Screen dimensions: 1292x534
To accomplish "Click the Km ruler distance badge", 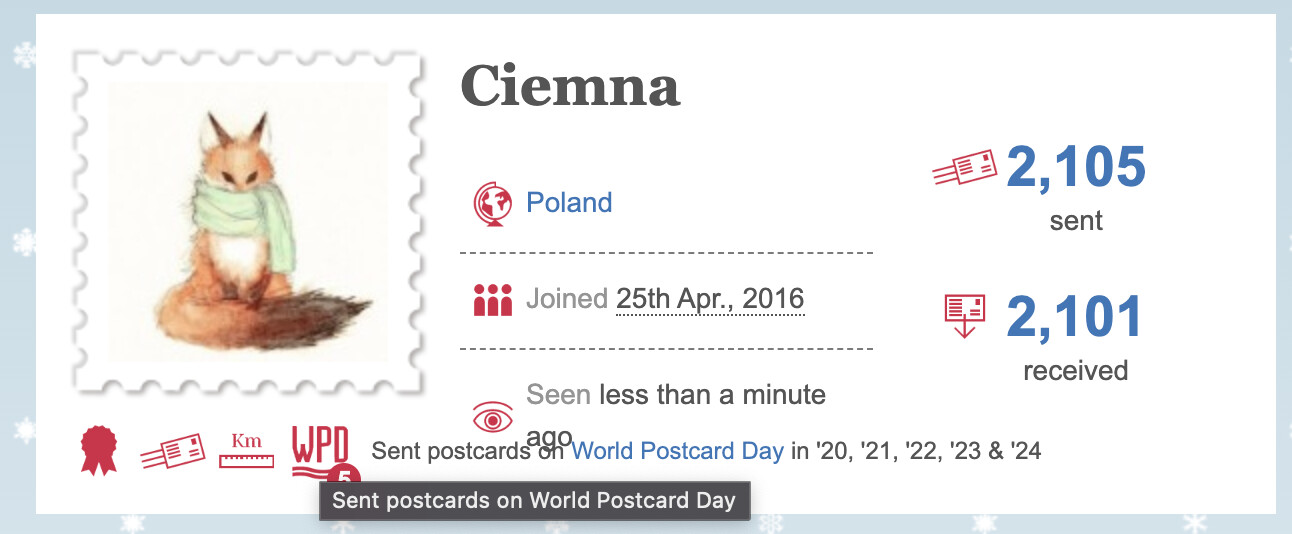I will click(245, 450).
